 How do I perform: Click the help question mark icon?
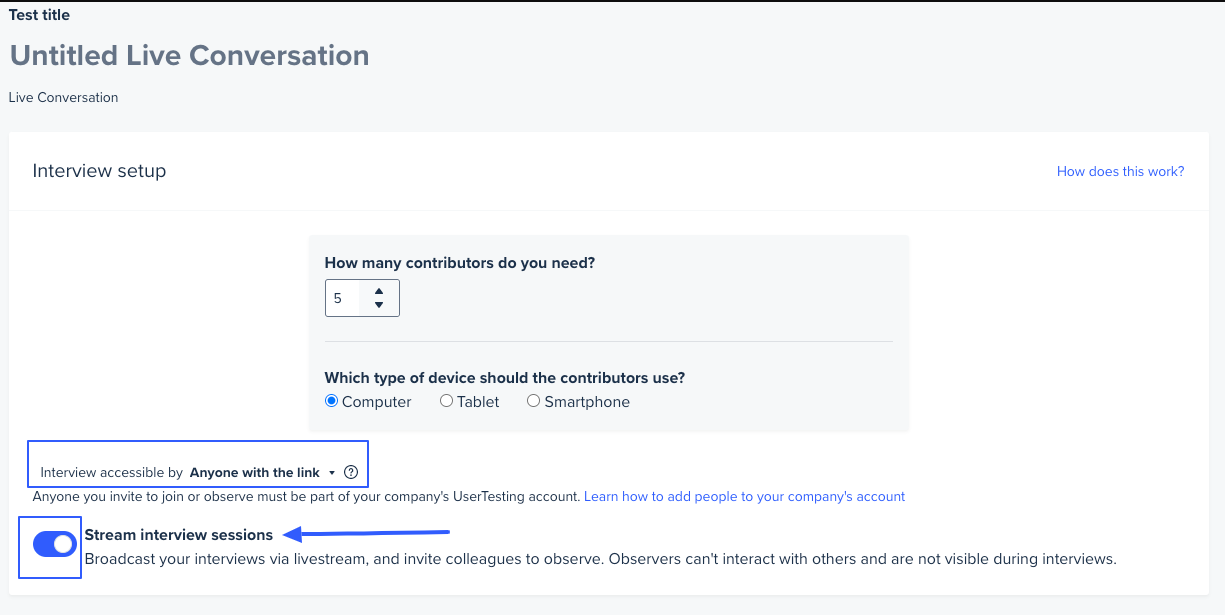350,472
